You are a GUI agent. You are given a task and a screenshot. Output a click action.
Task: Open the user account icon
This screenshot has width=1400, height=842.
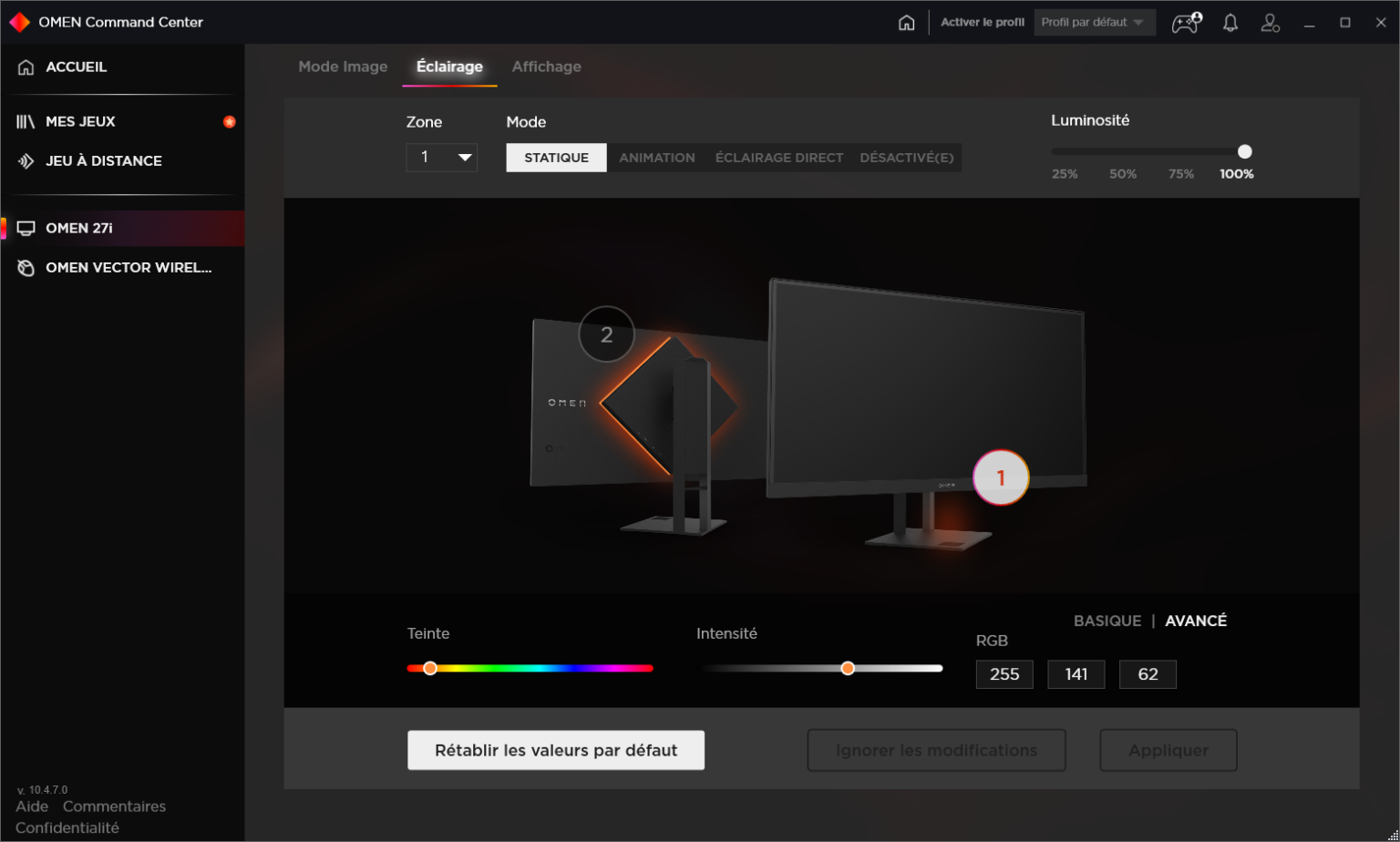coord(1271,23)
